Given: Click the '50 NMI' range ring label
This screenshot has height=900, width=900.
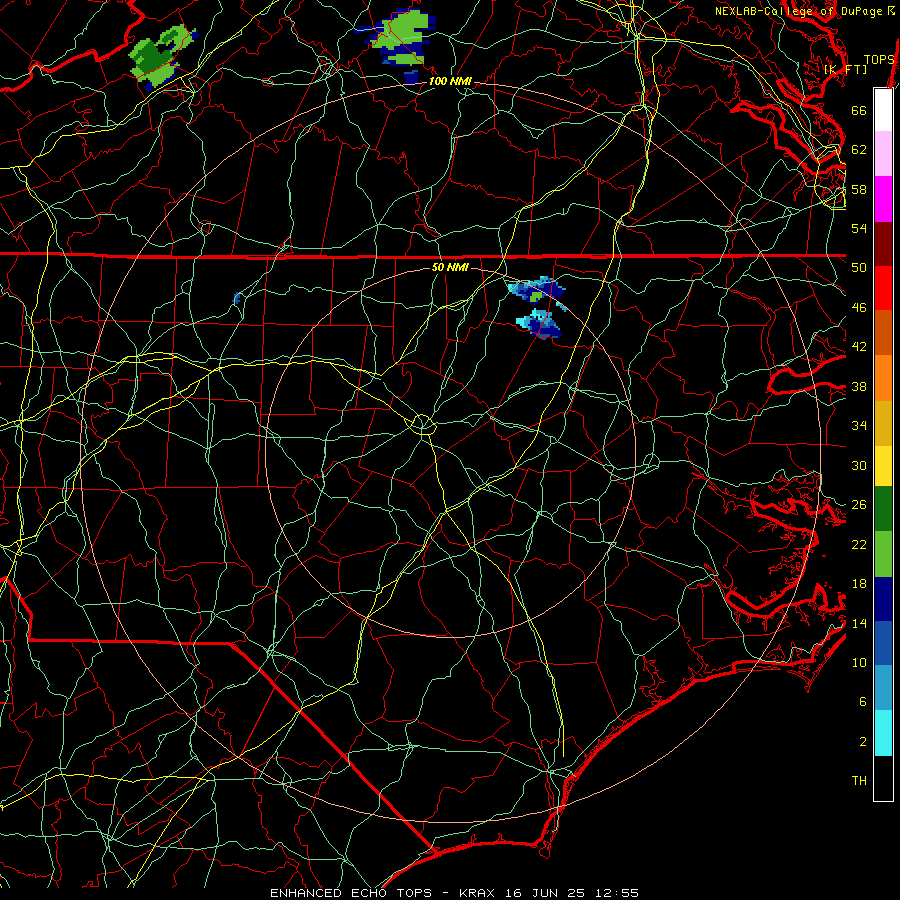Looking at the screenshot, I should [x=450, y=267].
